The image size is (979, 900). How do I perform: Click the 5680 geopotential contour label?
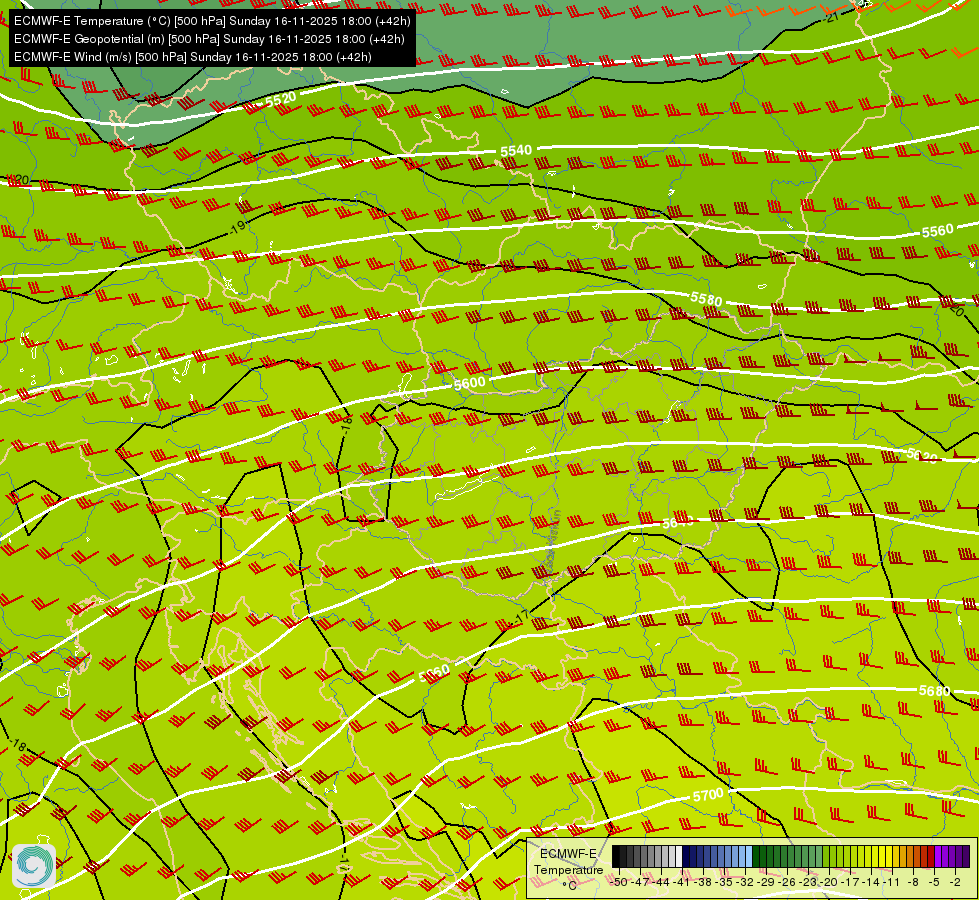935,690
